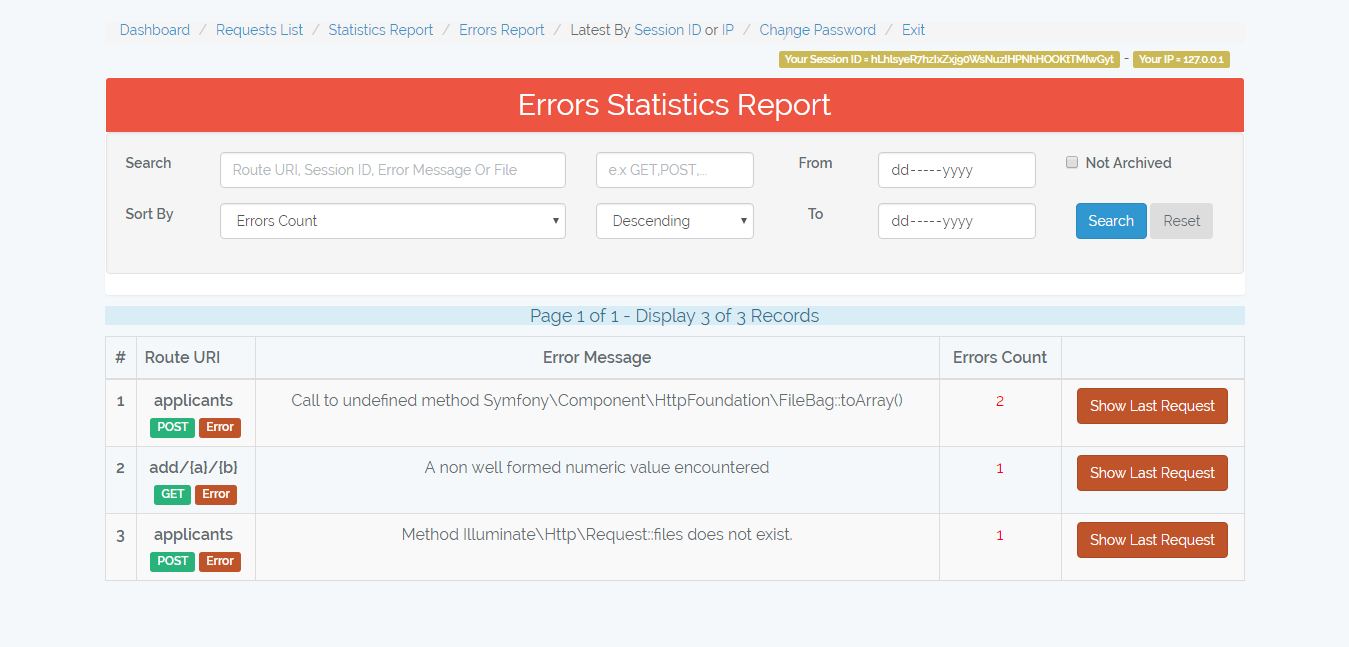This screenshot has width=1349, height=647.
Task: Show last request for FileBag::toArray() error
Action: (1152, 406)
